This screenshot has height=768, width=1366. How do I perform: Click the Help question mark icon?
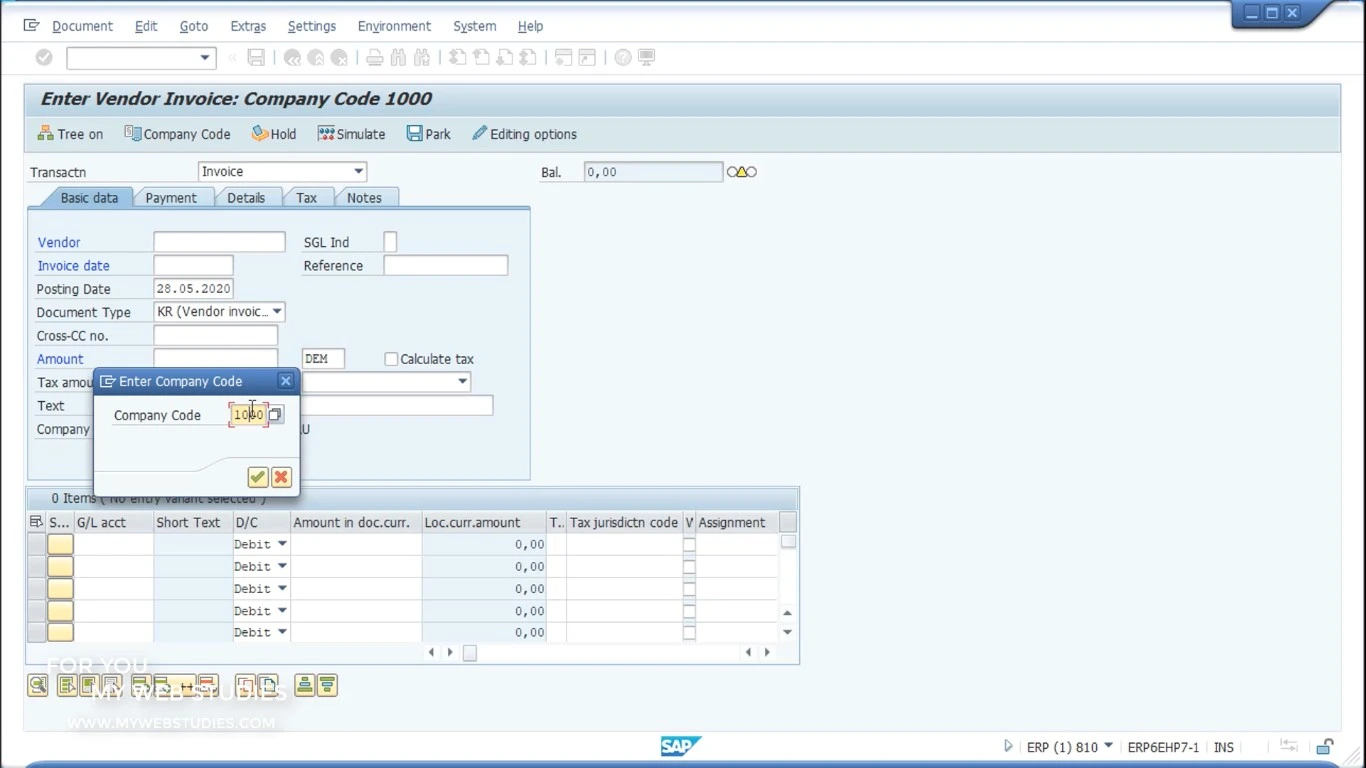[x=623, y=58]
